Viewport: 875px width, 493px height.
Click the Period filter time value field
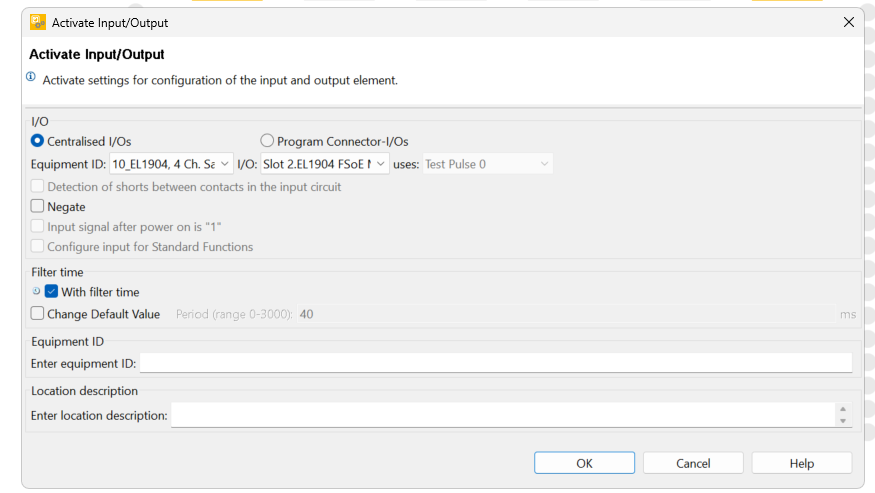[566, 314]
